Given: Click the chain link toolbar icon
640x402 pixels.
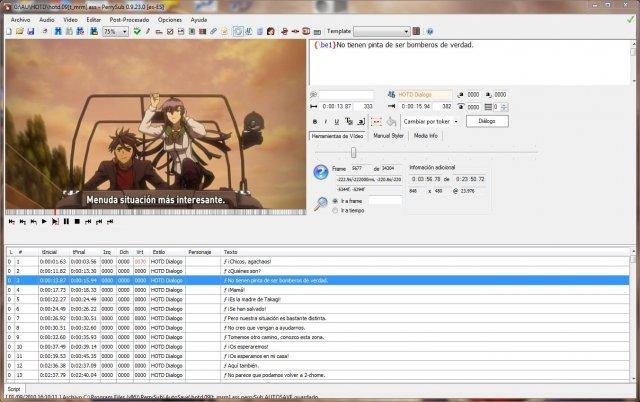Looking at the screenshot, I should tap(213, 31).
